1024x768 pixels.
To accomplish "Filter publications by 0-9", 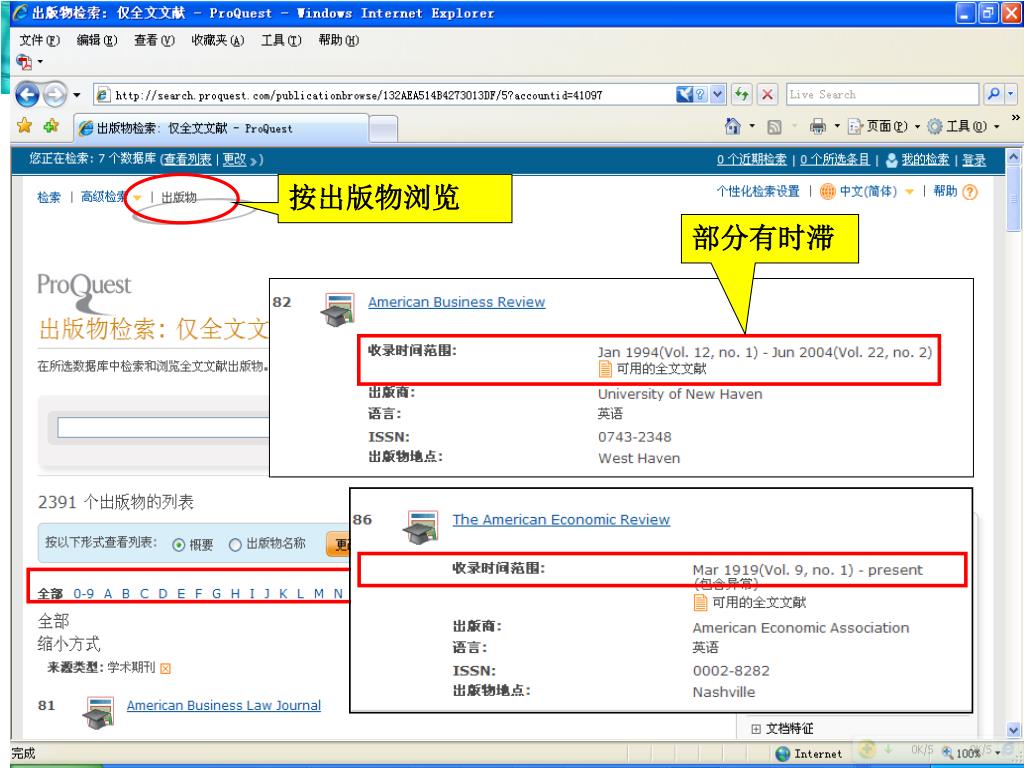I will [x=83, y=594].
